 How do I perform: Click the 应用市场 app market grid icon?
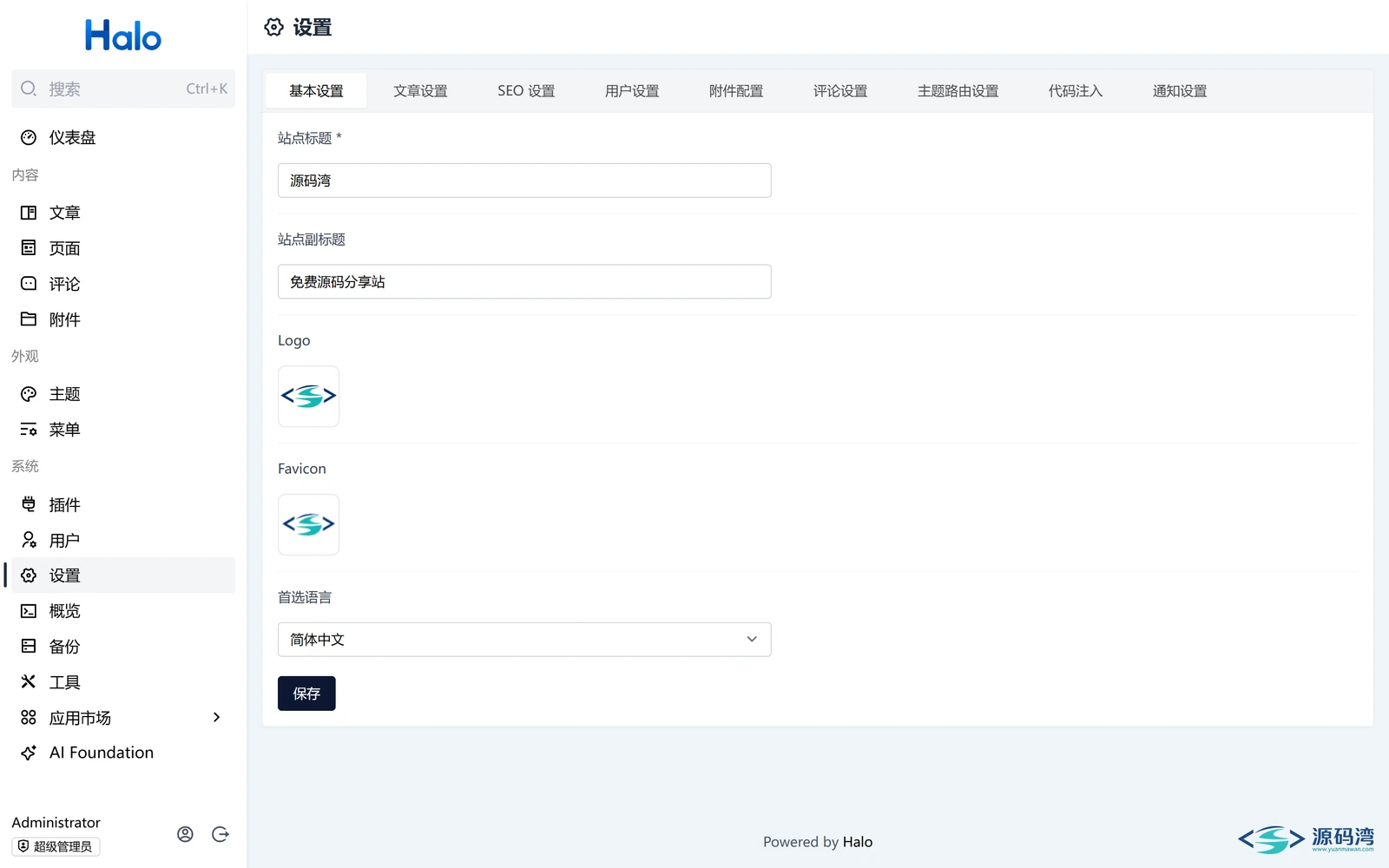click(x=29, y=718)
